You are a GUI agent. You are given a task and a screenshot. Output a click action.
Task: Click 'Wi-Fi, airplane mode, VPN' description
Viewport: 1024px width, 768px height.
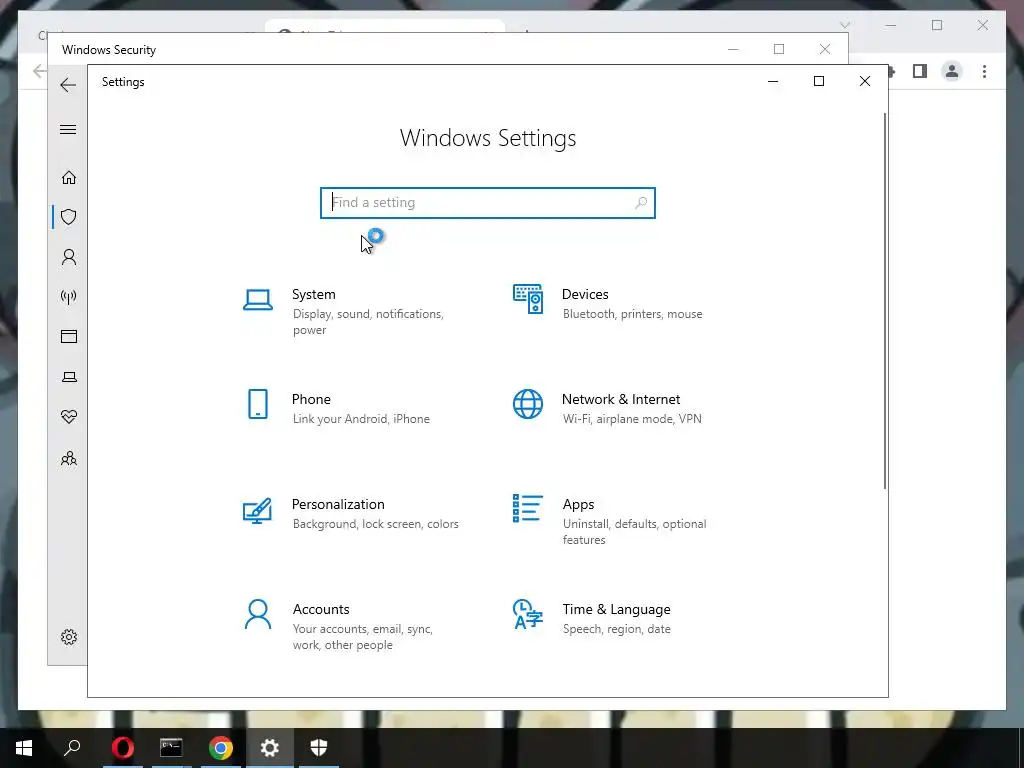(x=632, y=419)
